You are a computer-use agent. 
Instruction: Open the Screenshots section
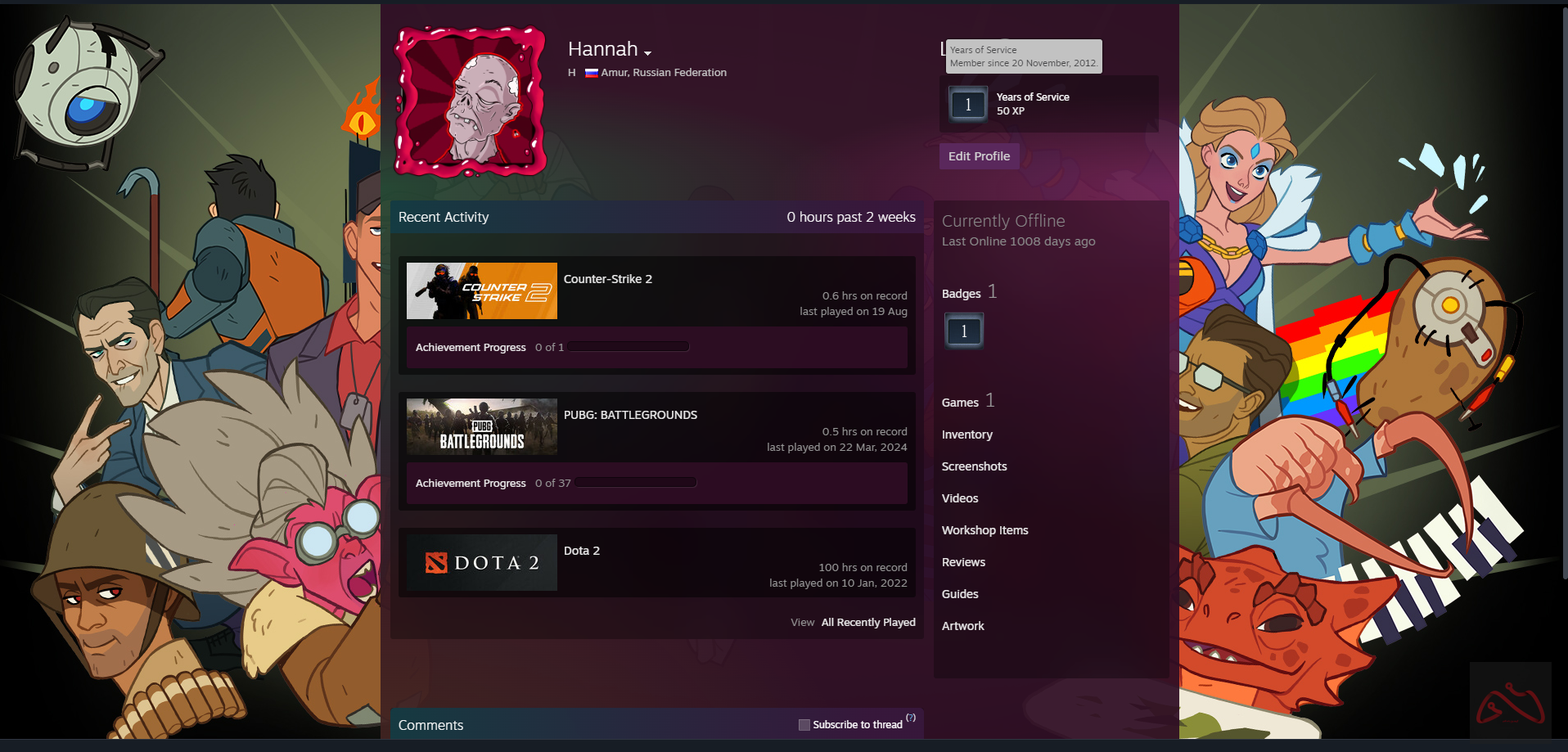(x=974, y=466)
